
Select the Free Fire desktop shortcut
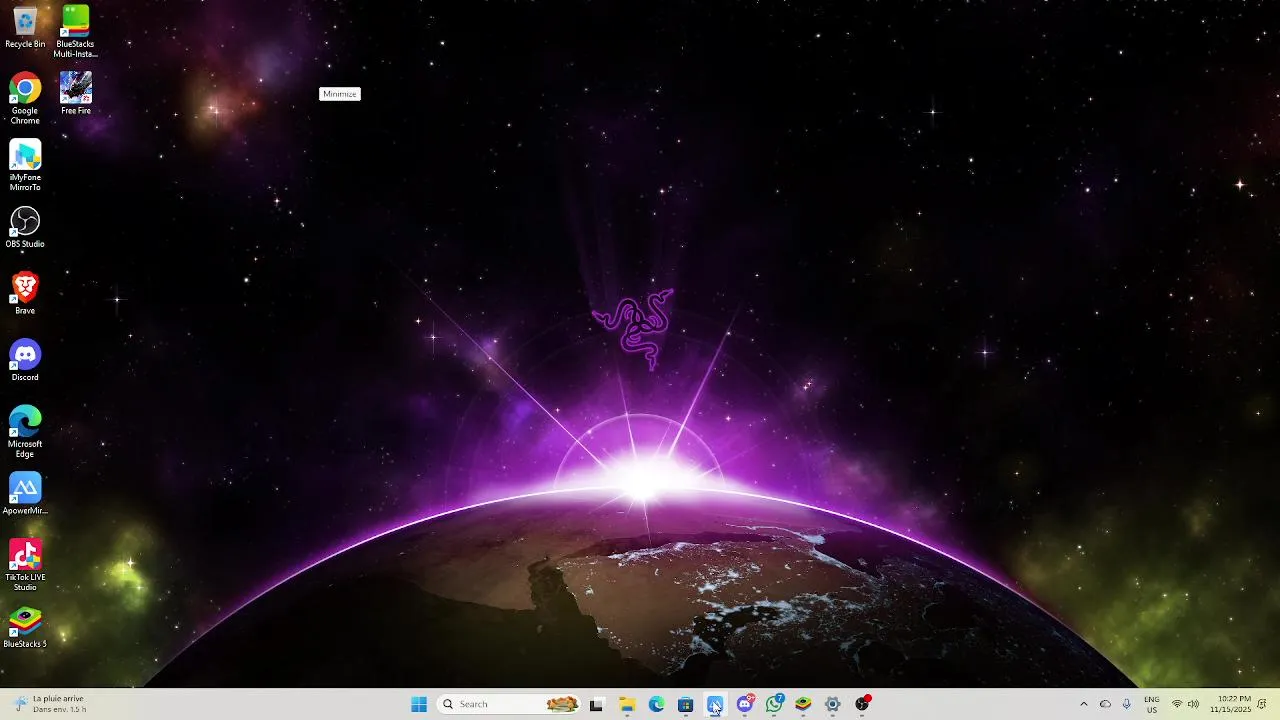pyautogui.click(x=75, y=94)
